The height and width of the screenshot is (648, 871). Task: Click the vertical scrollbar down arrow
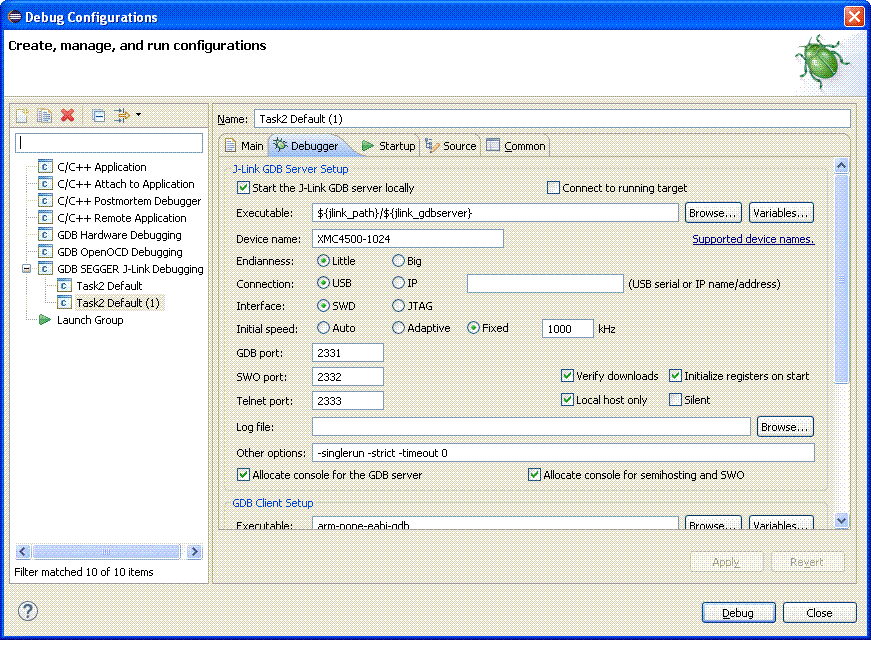click(842, 520)
